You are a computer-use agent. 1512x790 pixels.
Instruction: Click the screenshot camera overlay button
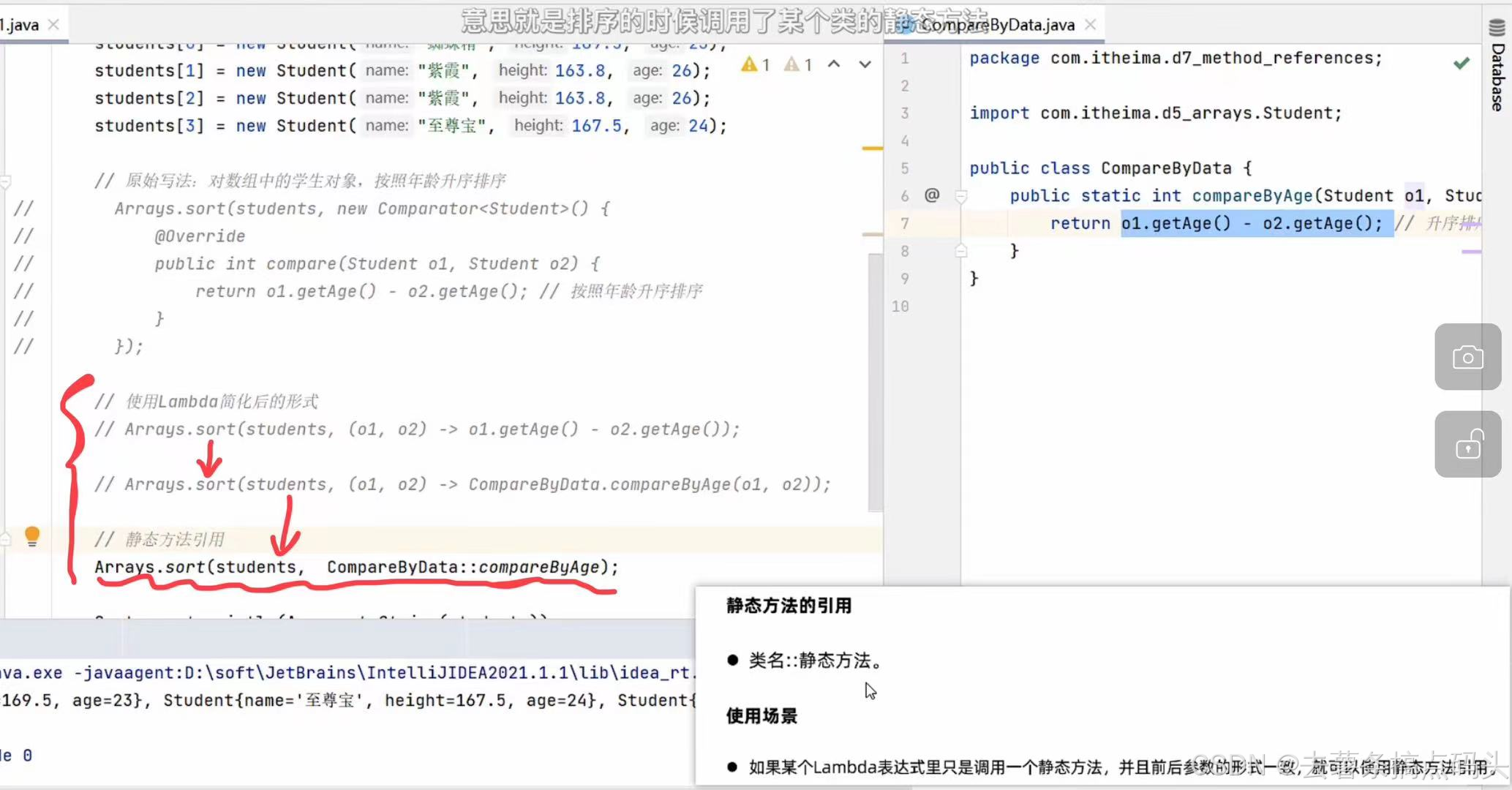tap(1468, 357)
